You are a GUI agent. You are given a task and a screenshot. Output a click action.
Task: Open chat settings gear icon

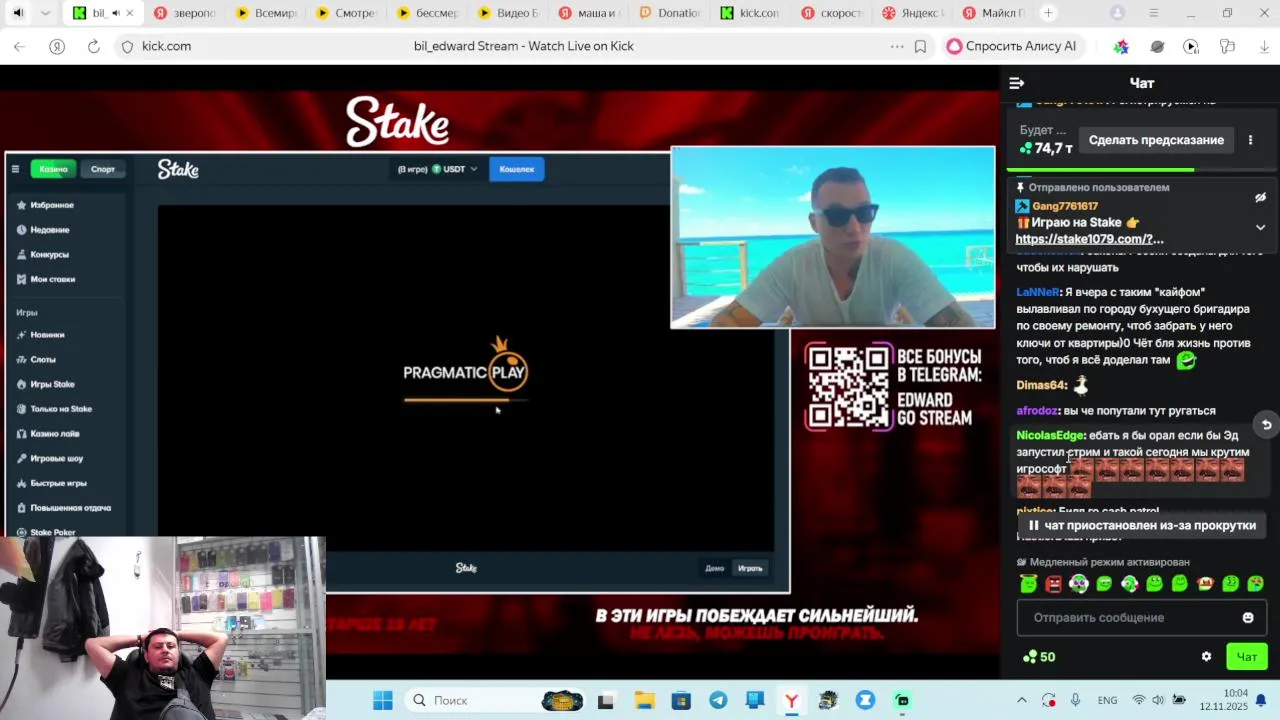pos(1206,657)
